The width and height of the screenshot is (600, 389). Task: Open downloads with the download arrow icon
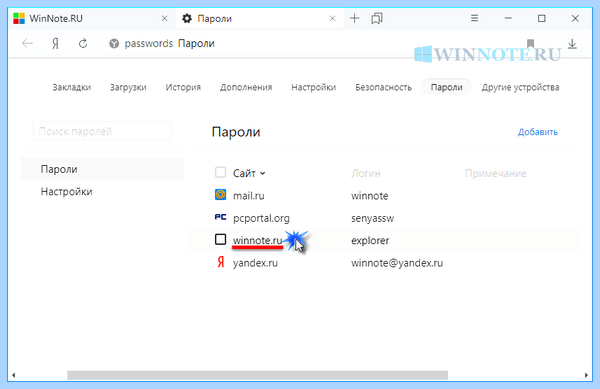click(572, 44)
